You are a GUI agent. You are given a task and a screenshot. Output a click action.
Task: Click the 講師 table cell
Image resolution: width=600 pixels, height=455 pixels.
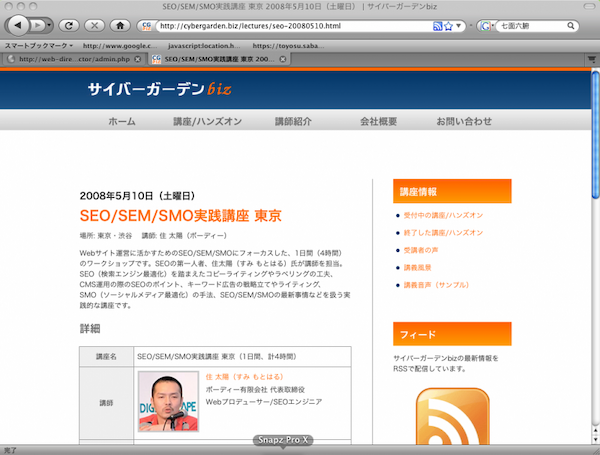(106, 403)
